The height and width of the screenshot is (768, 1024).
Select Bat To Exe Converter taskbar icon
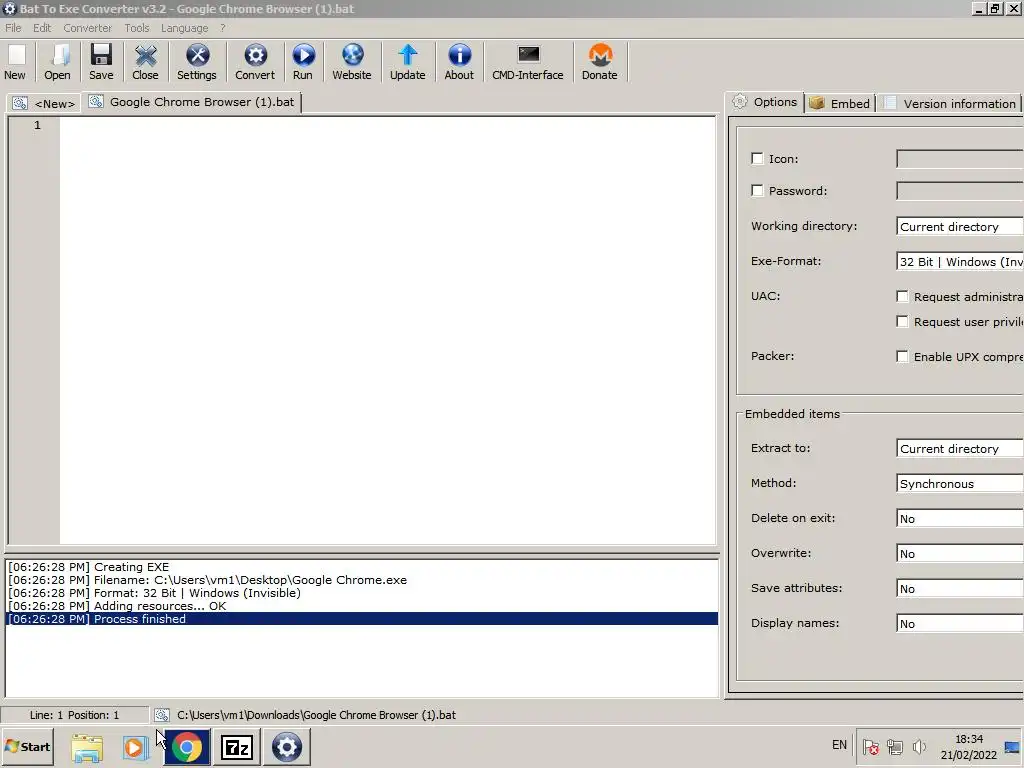pyautogui.click(x=287, y=747)
